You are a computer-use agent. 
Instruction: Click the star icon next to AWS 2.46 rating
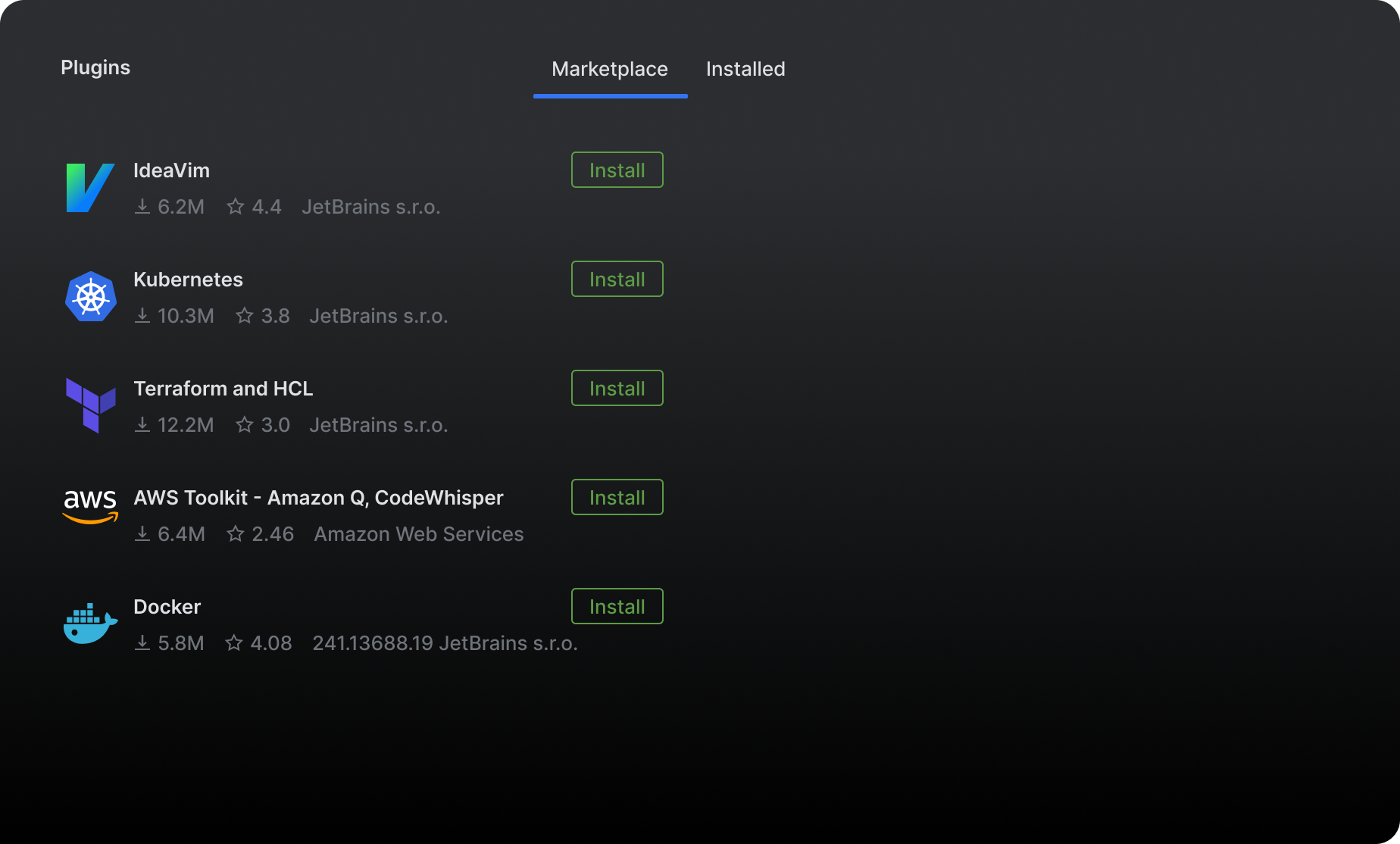236,534
